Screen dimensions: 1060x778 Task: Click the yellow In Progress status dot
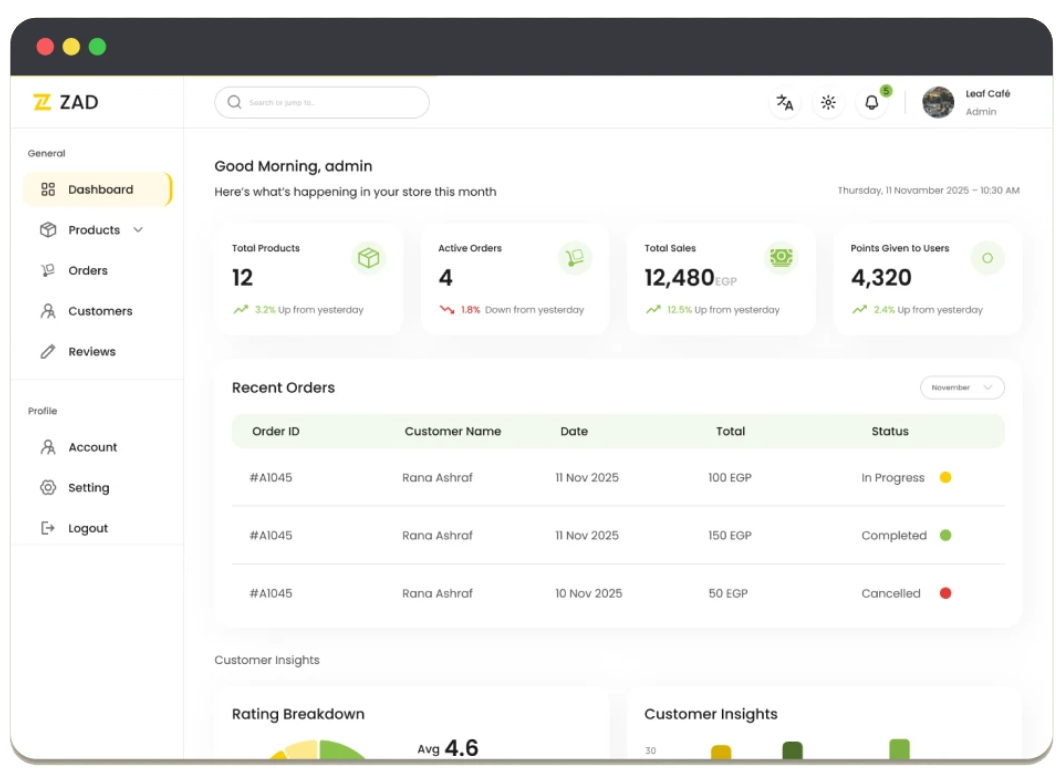945,478
